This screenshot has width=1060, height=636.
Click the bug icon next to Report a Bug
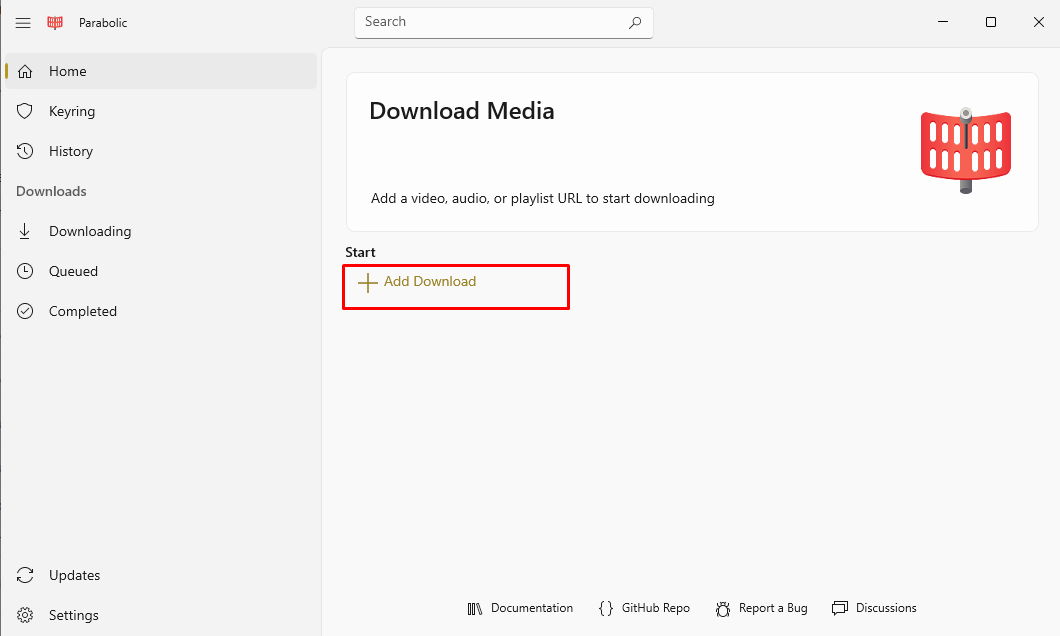[722, 608]
